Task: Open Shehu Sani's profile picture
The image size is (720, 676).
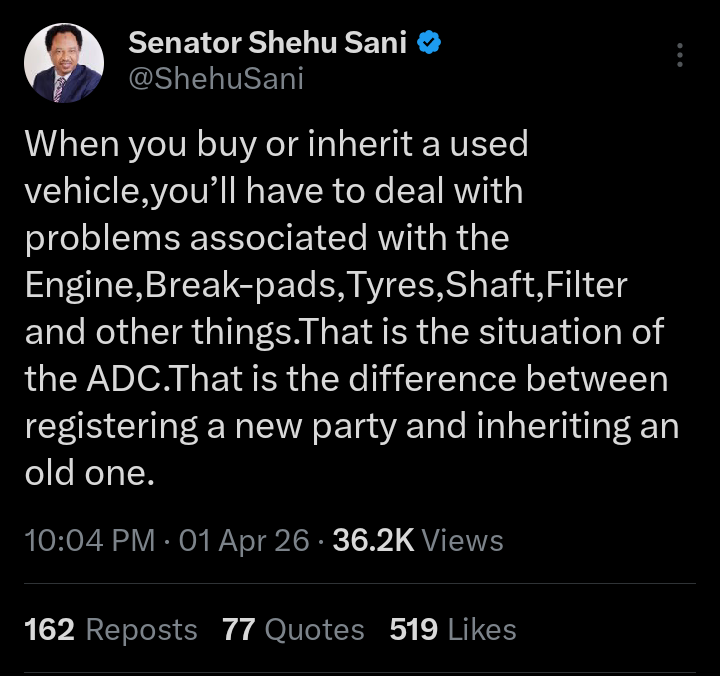Action: pos(62,62)
